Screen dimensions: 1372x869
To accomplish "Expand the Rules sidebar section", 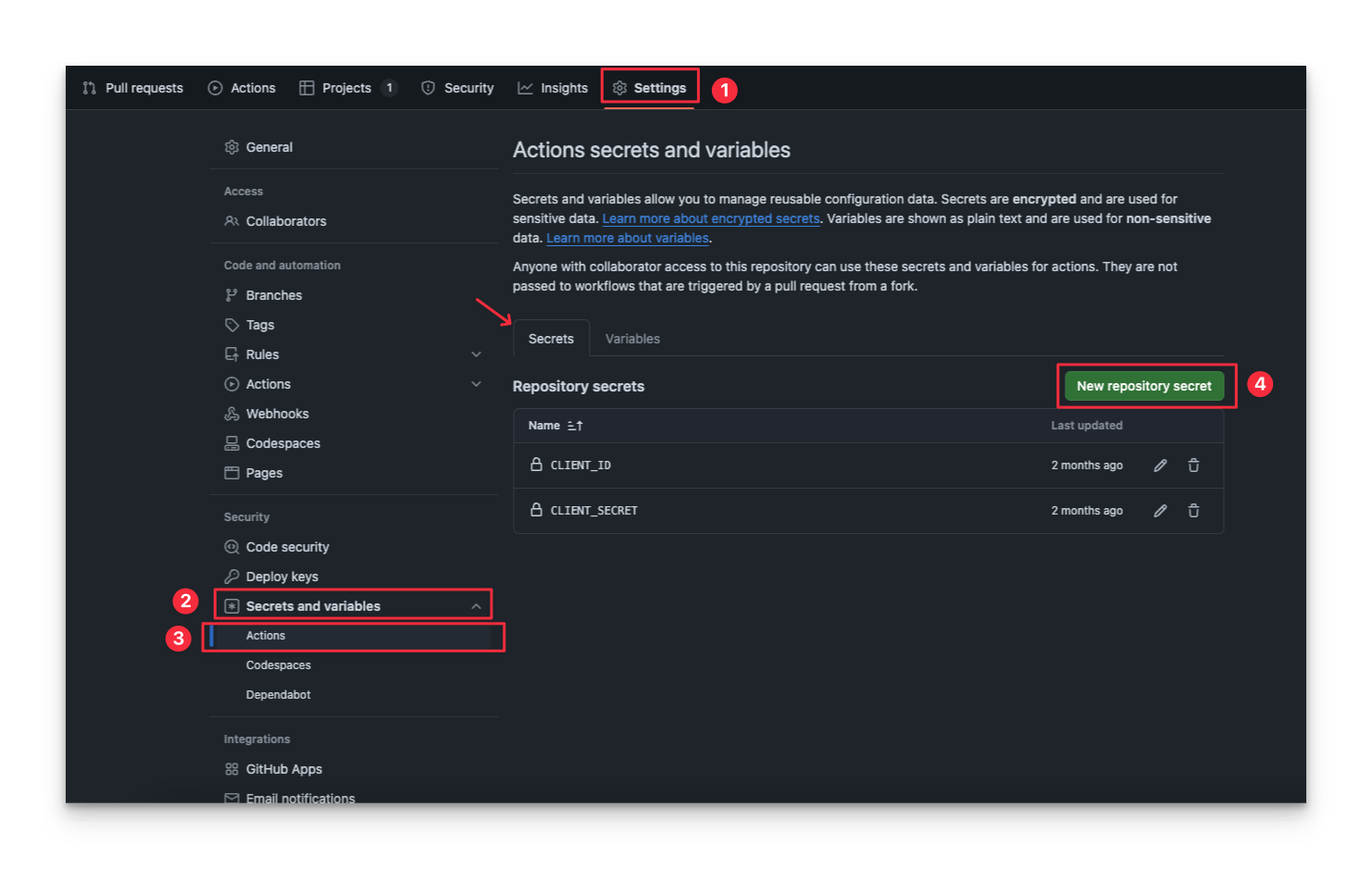I will (x=476, y=354).
